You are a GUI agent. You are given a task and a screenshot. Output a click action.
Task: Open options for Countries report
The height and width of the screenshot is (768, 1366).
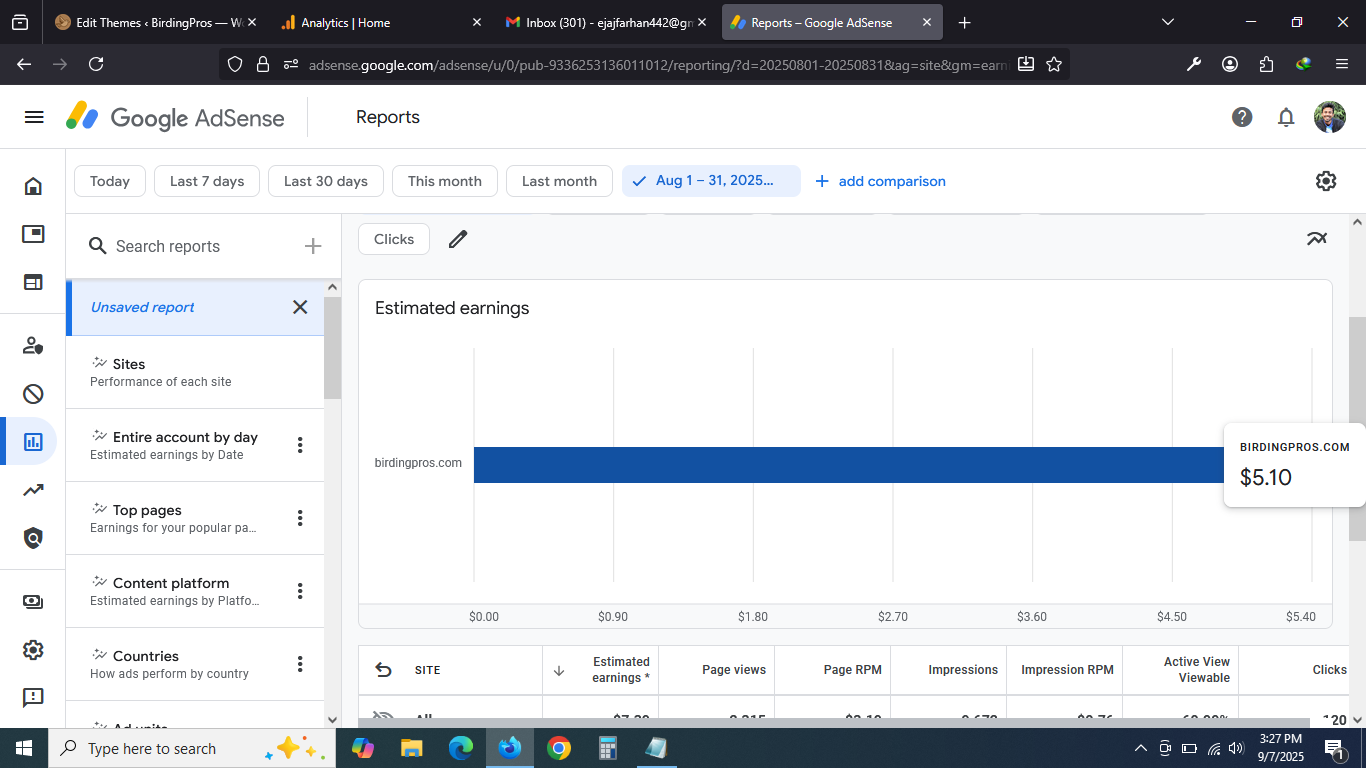[300, 664]
